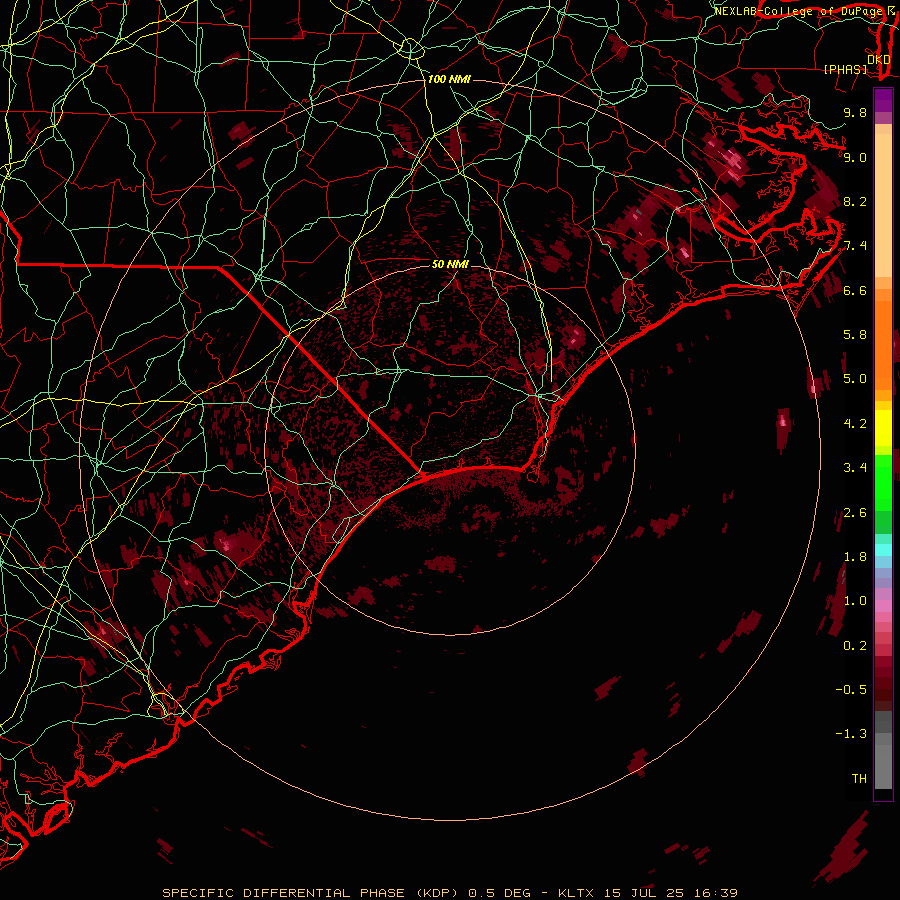
Task: Click the 5.0 value on the color scale
Action: pos(855,379)
